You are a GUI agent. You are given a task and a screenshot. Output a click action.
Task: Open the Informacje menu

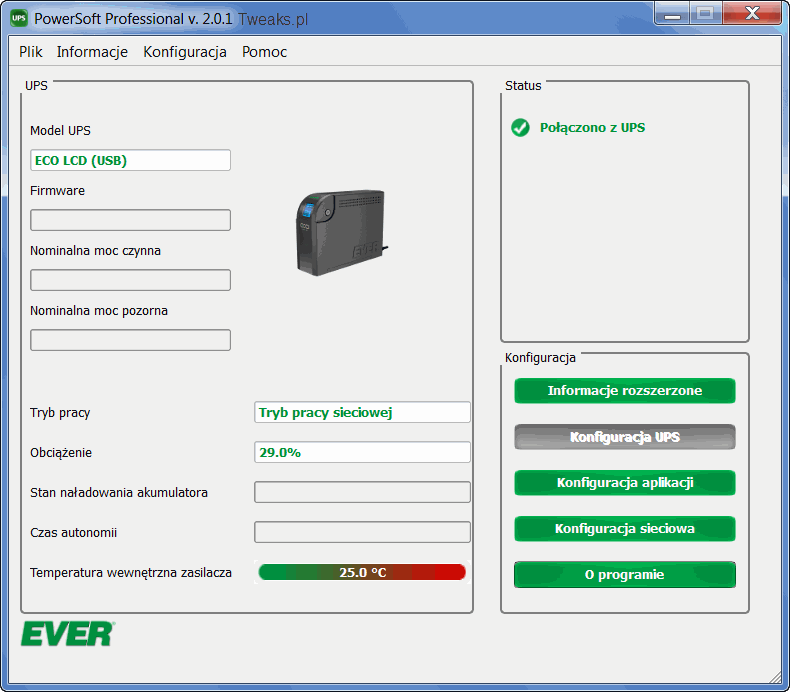(x=92, y=52)
